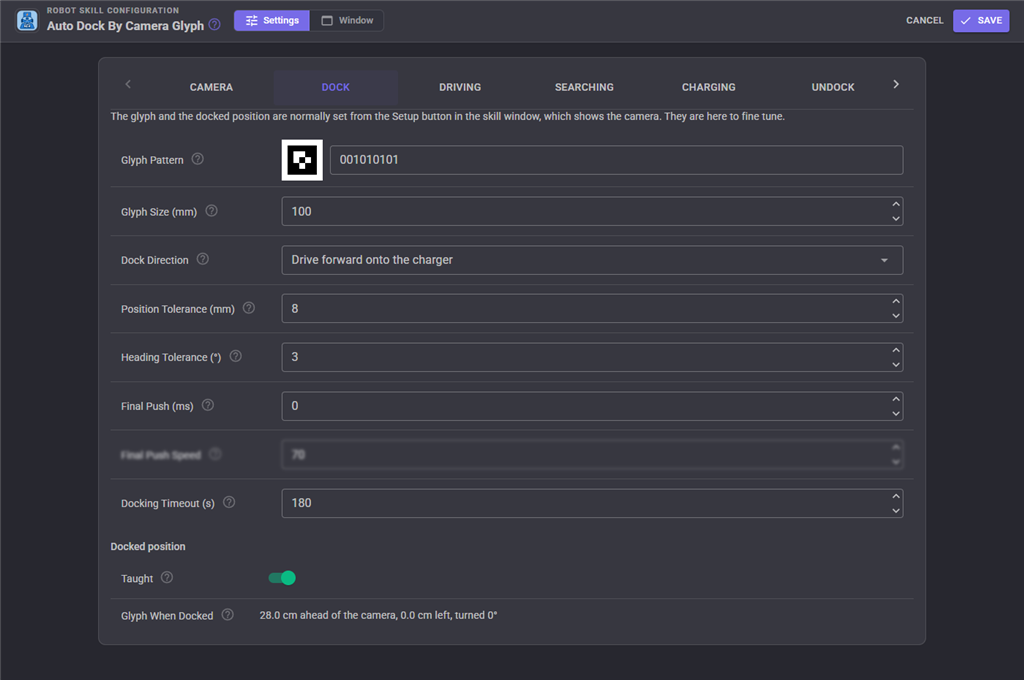Image resolution: width=1024 pixels, height=680 pixels.
Task: Click the Docking Timeout help icon
Action: coord(229,502)
